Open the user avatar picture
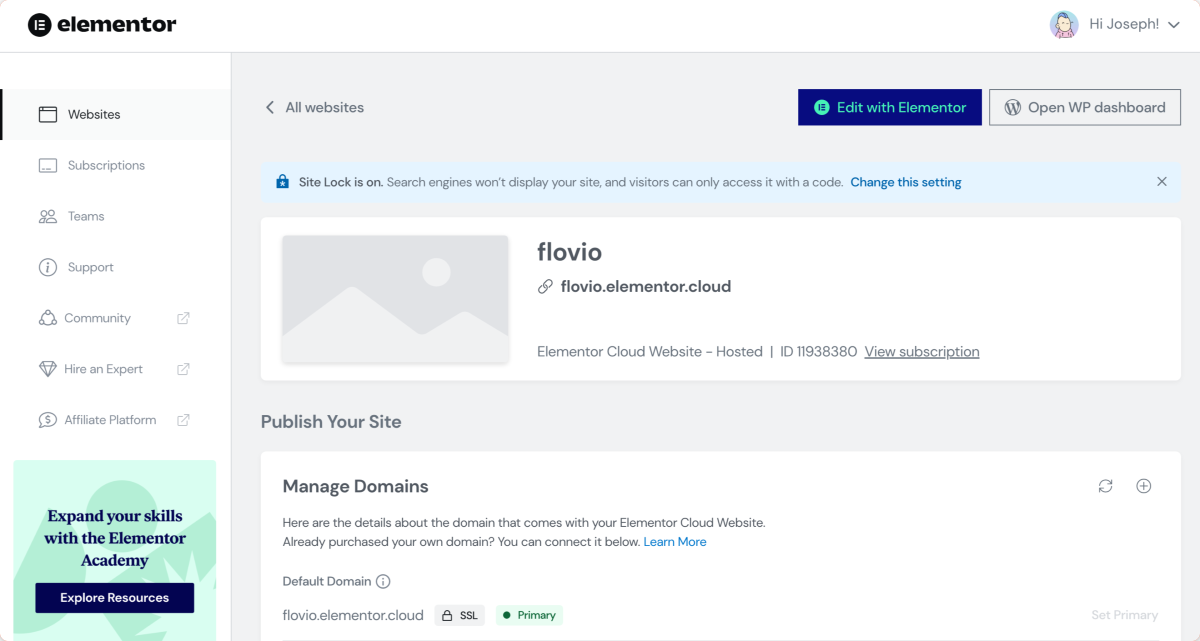Viewport: 1200px width, 641px height. pyautogui.click(x=1064, y=25)
